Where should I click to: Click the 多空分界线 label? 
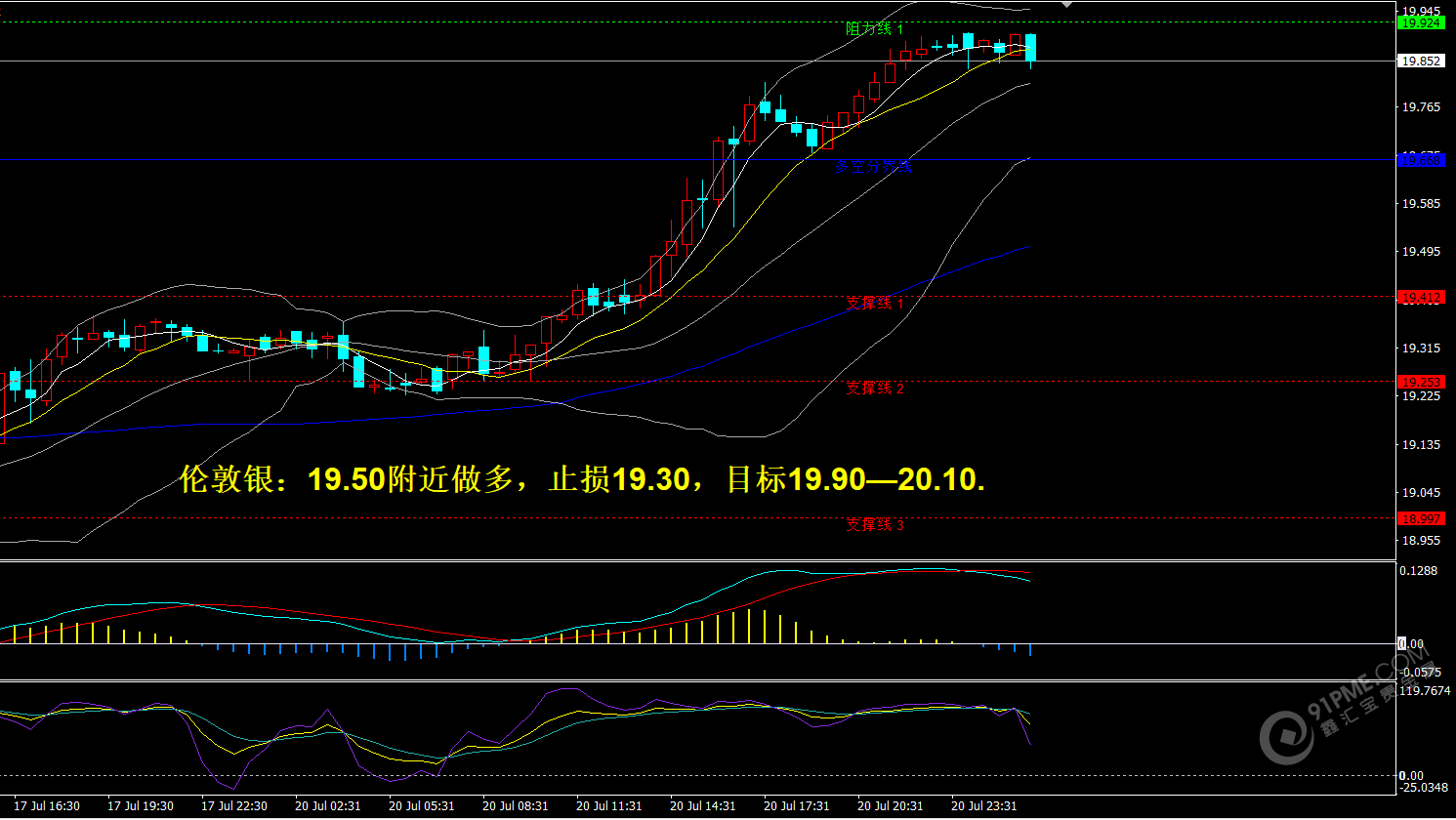coord(873,167)
